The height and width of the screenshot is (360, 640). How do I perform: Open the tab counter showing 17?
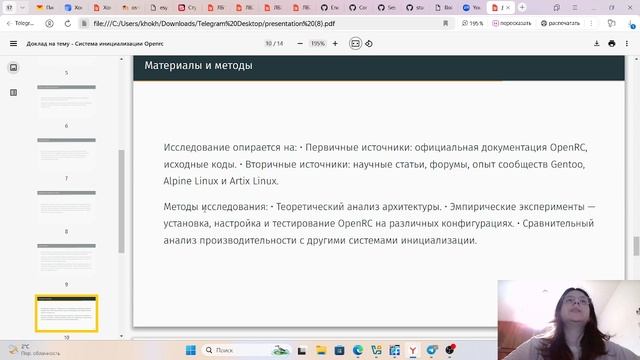(x=9, y=7)
